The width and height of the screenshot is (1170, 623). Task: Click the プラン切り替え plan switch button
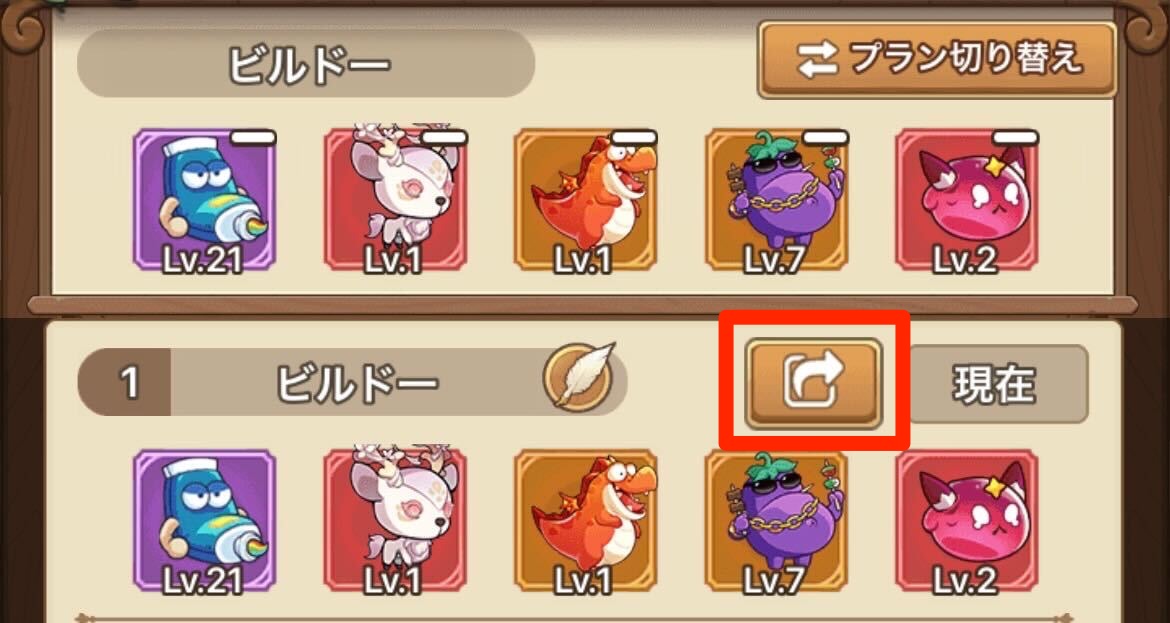click(x=937, y=60)
